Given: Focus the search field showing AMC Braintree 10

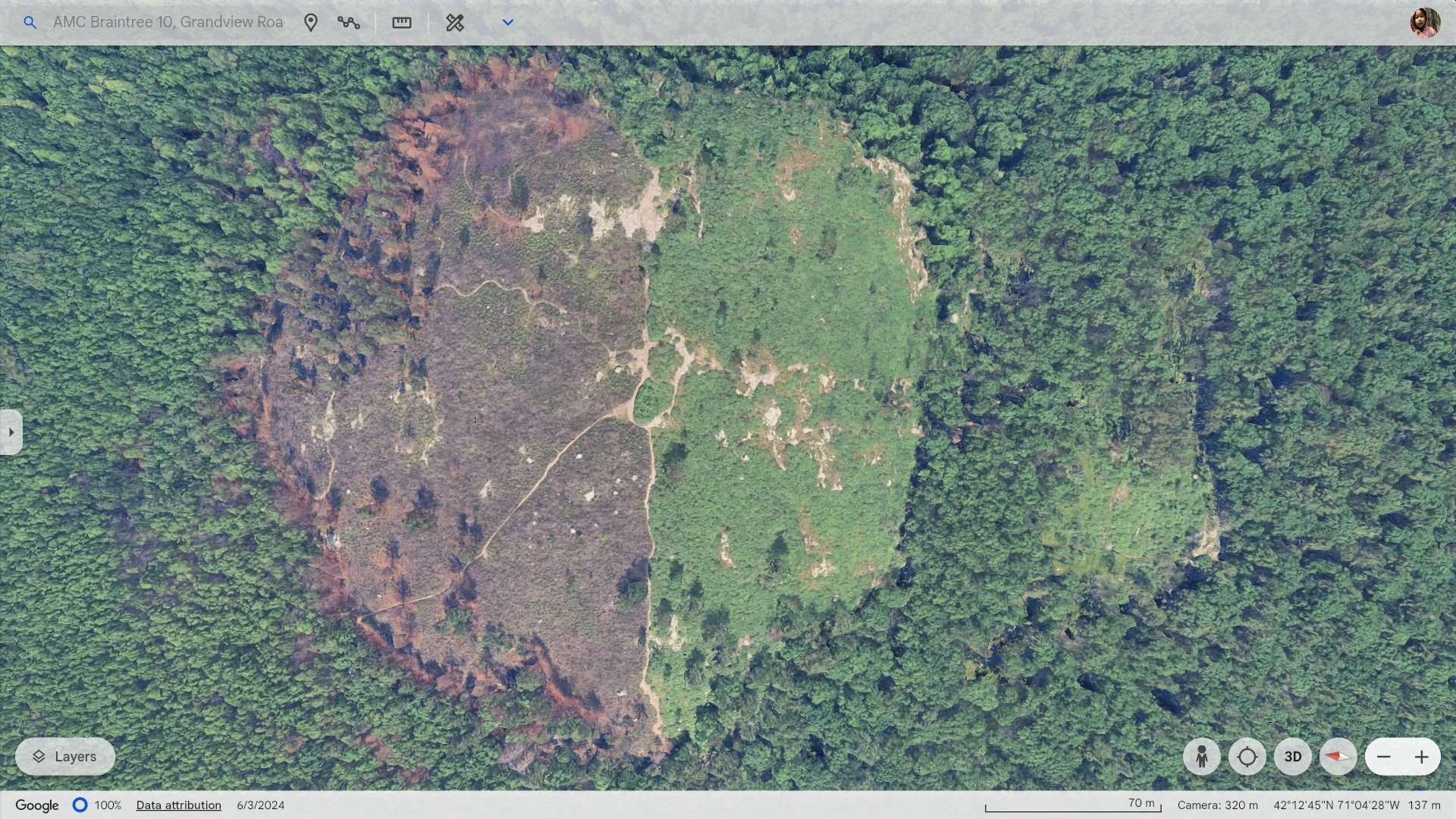Looking at the screenshot, I should [168, 22].
